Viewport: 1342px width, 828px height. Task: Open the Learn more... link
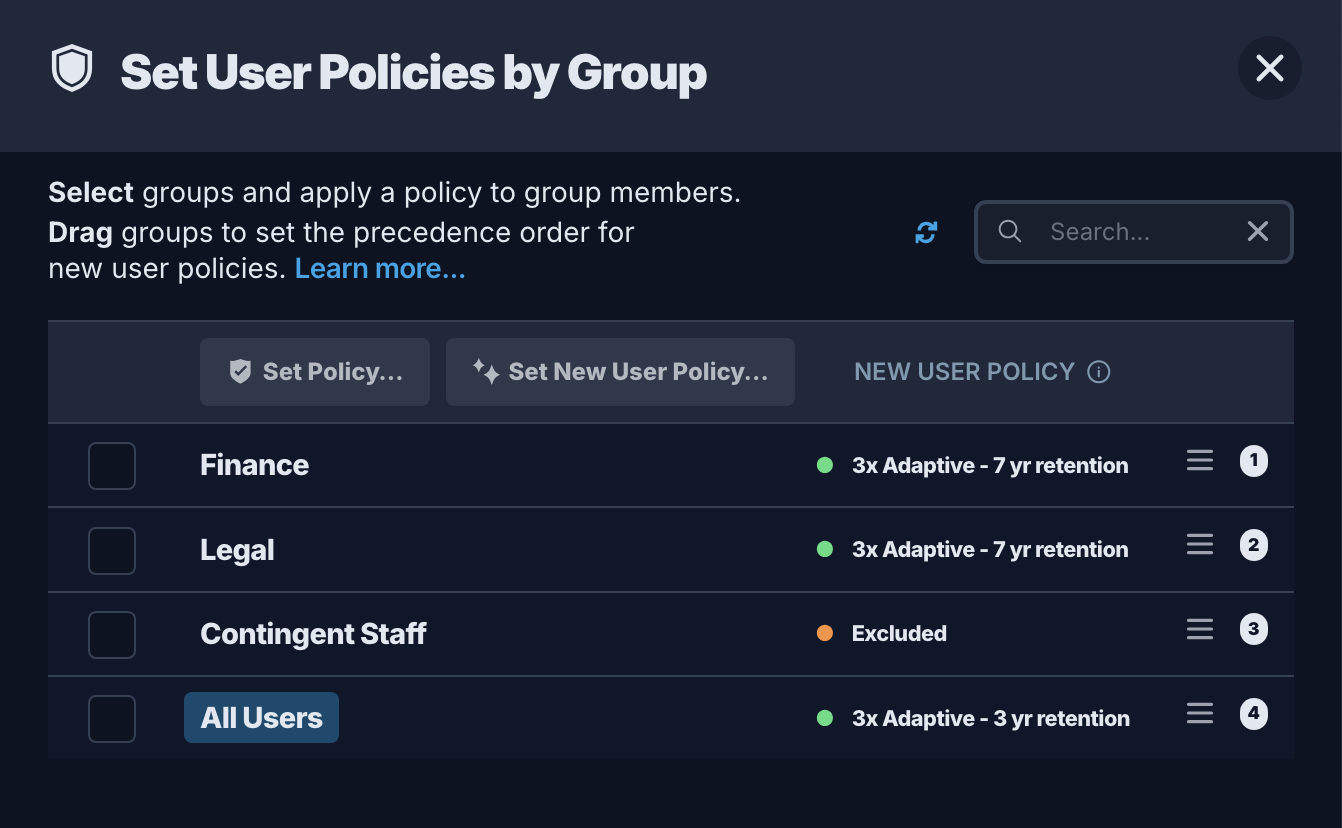click(380, 269)
